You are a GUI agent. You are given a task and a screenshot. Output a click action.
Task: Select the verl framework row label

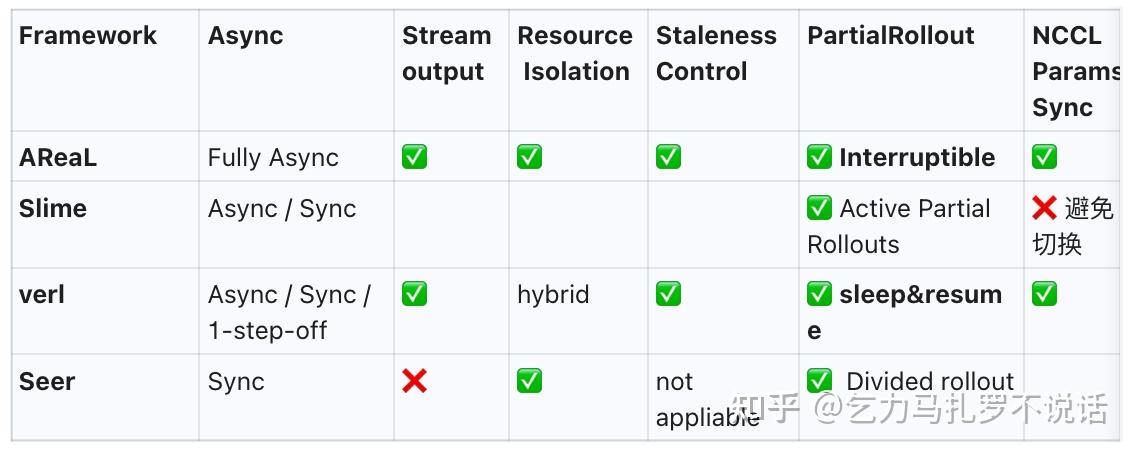(x=42, y=294)
